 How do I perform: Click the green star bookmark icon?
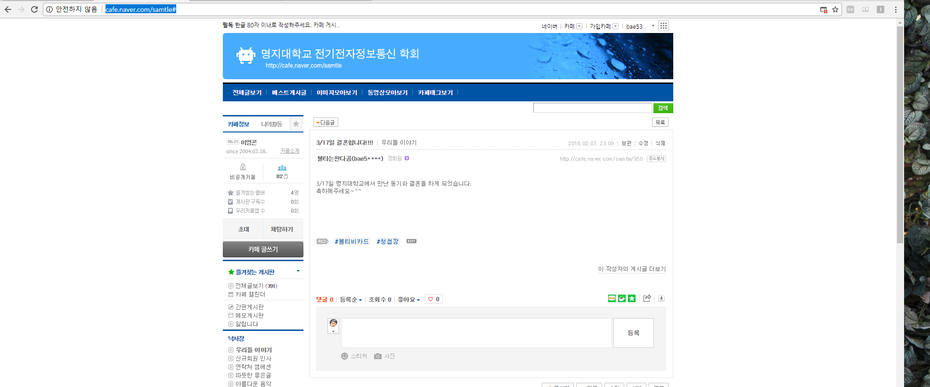632,298
